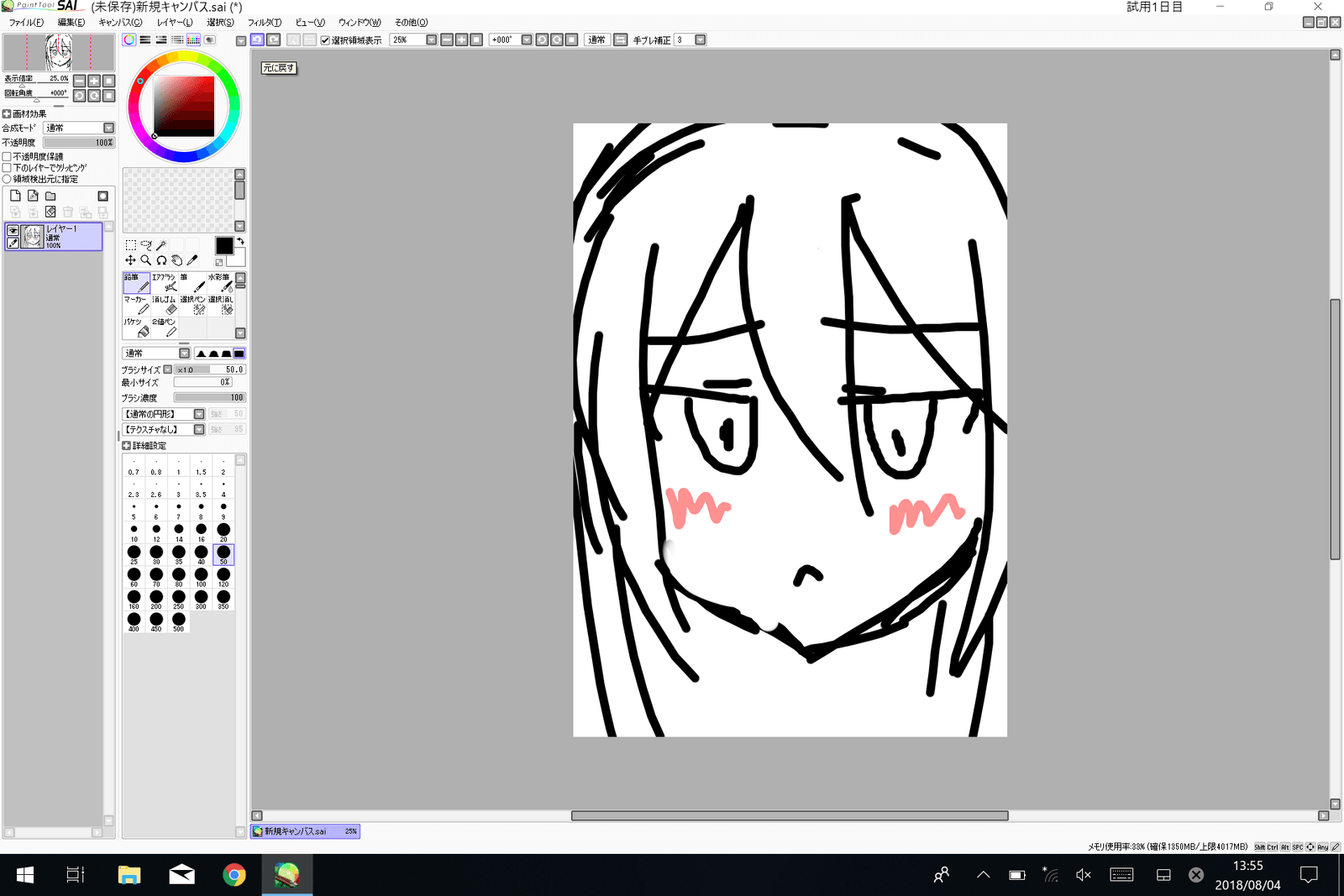Click the magic wand selection tool
1344x896 pixels.
161,245
